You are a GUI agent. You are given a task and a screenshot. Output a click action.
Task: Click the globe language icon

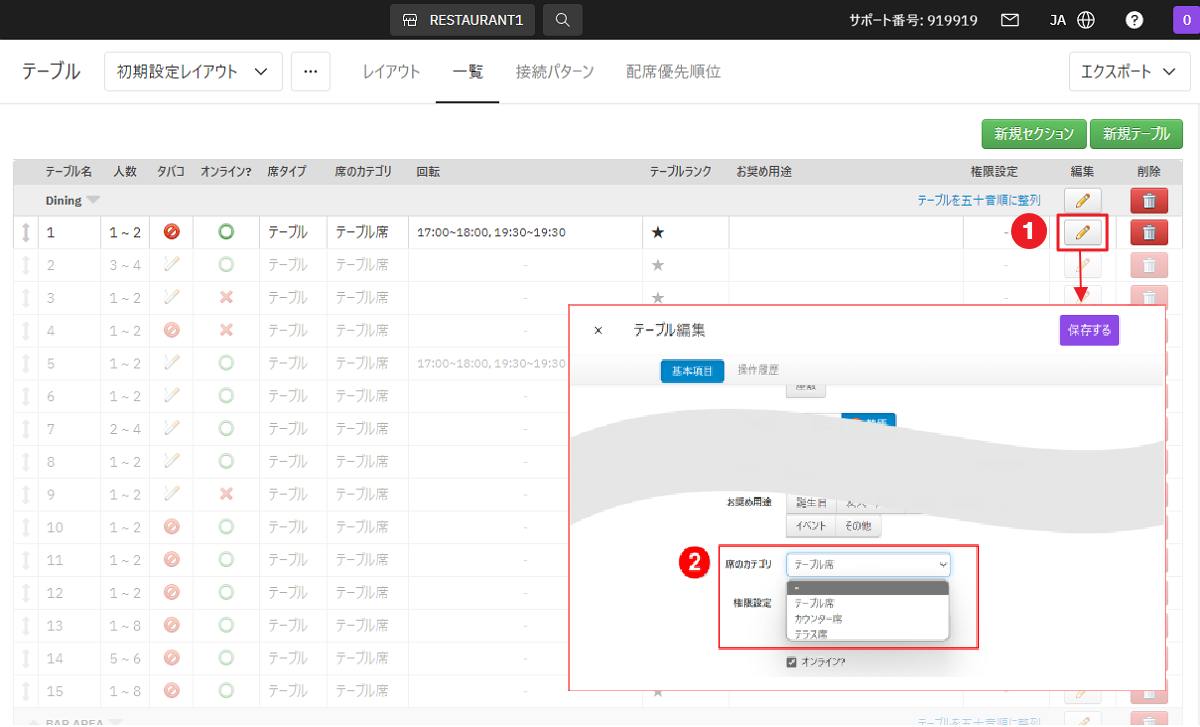coord(1086,20)
